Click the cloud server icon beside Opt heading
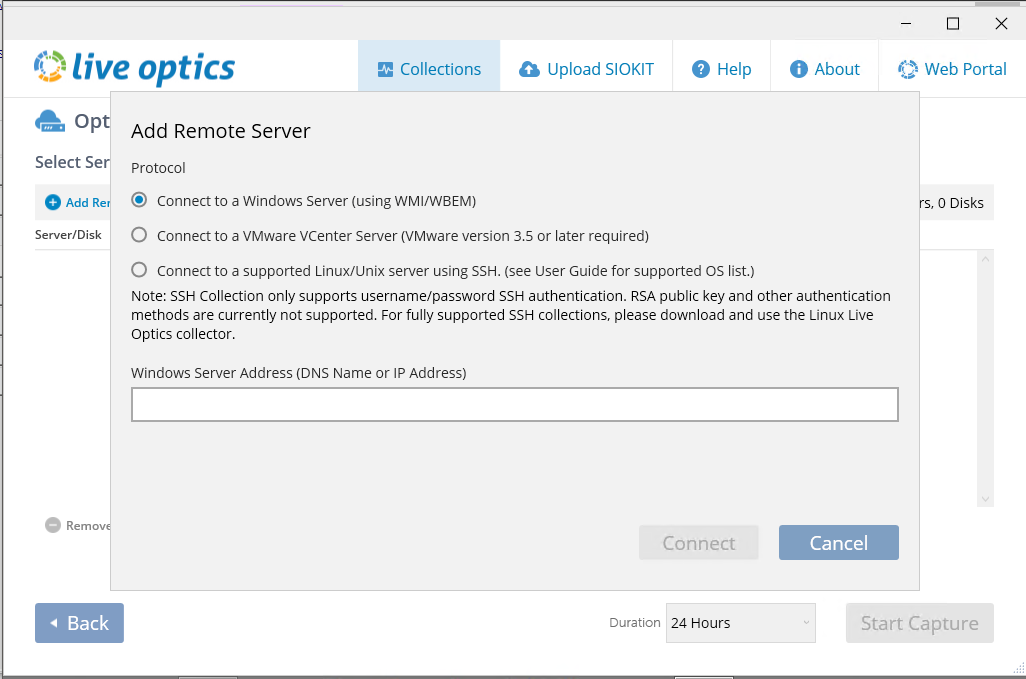The image size is (1026, 679). click(50, 121)
